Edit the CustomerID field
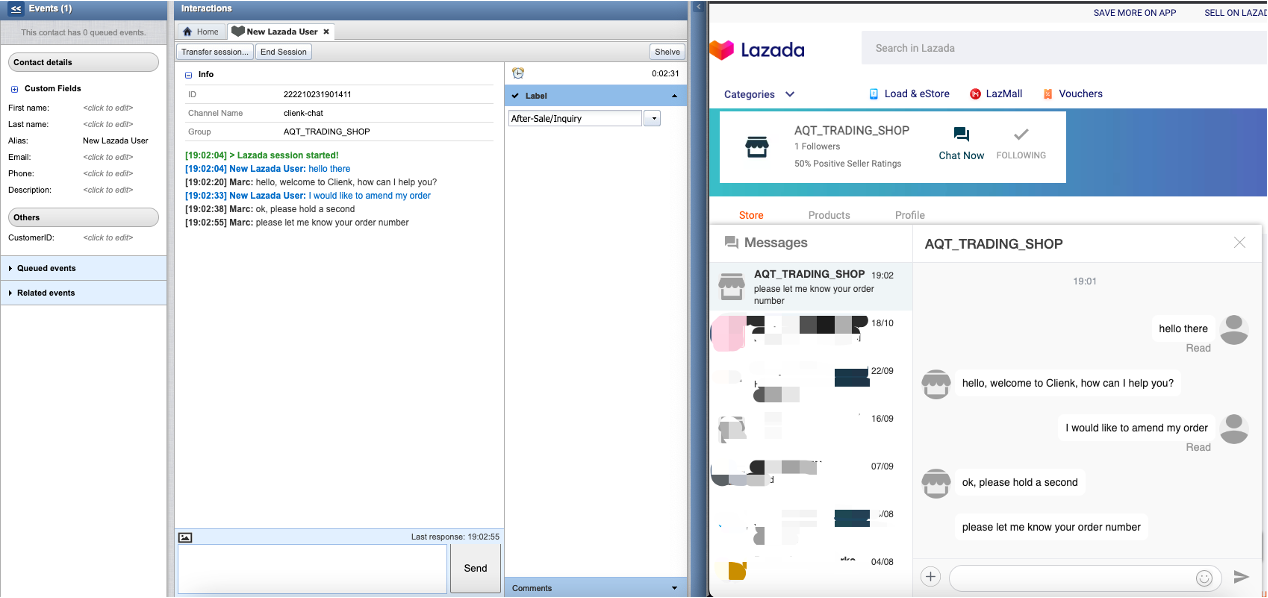Screen dimensions: 1268x598 tap(108, 238)
